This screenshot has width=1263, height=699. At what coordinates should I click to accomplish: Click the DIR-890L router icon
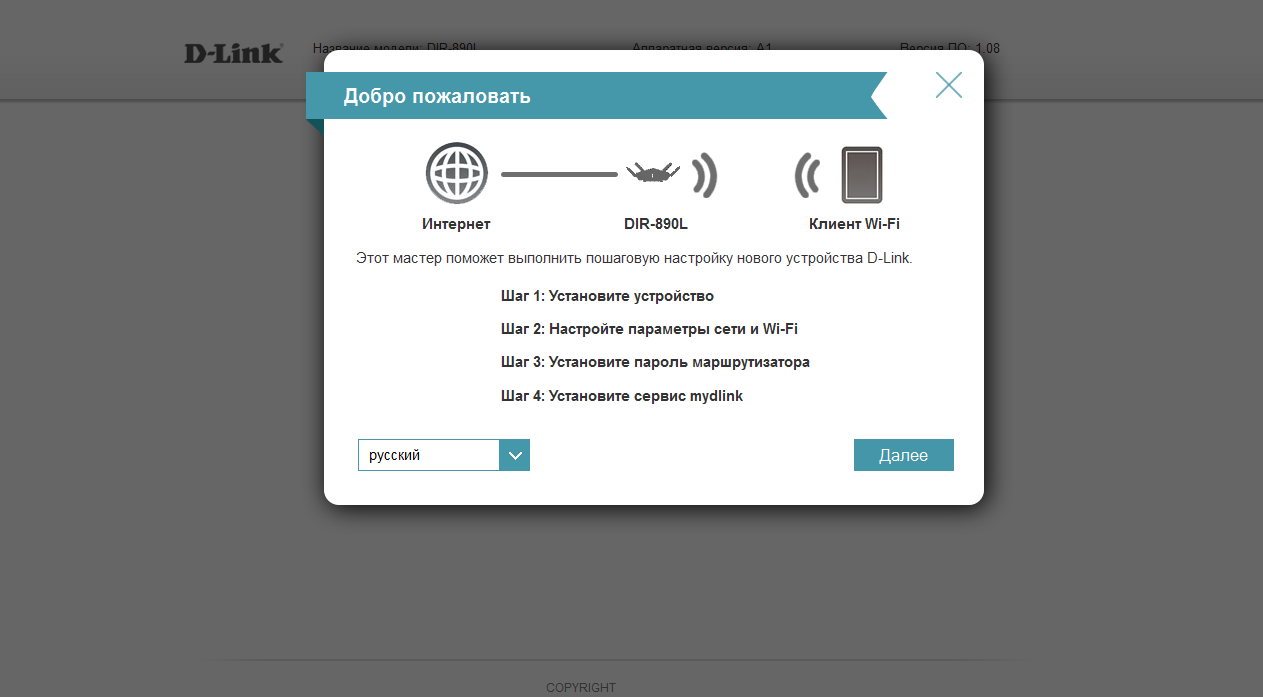[x=652, y=173]
